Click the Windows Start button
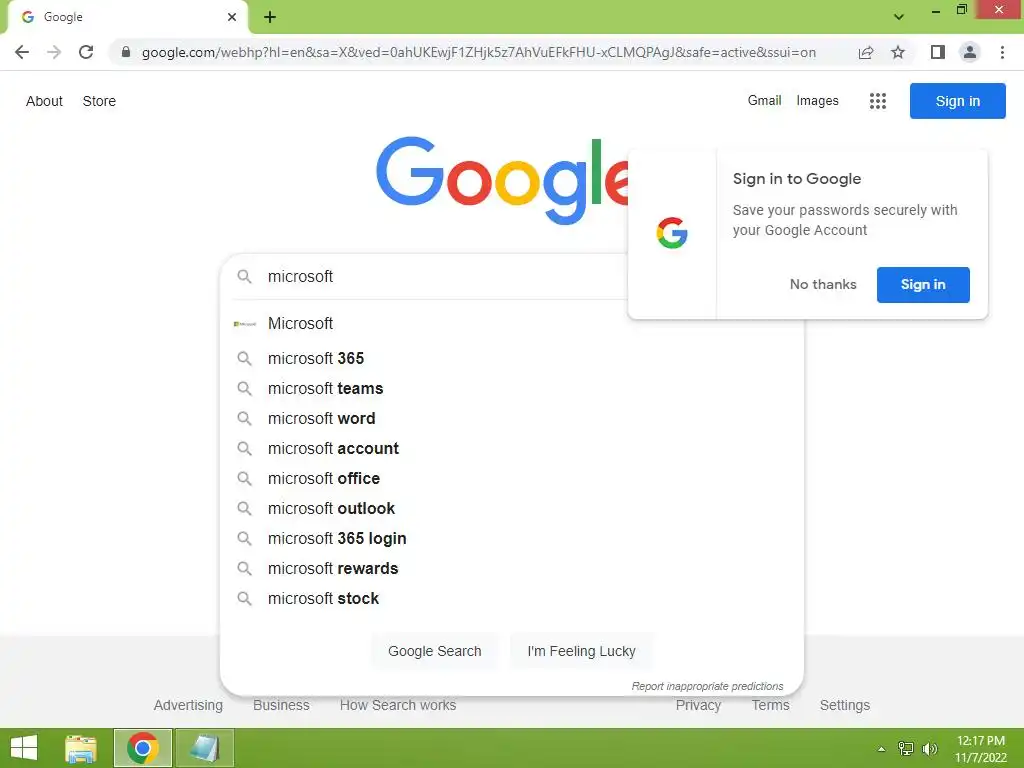The height and width of the screenshot is (768, 1024). pos(24,748)
